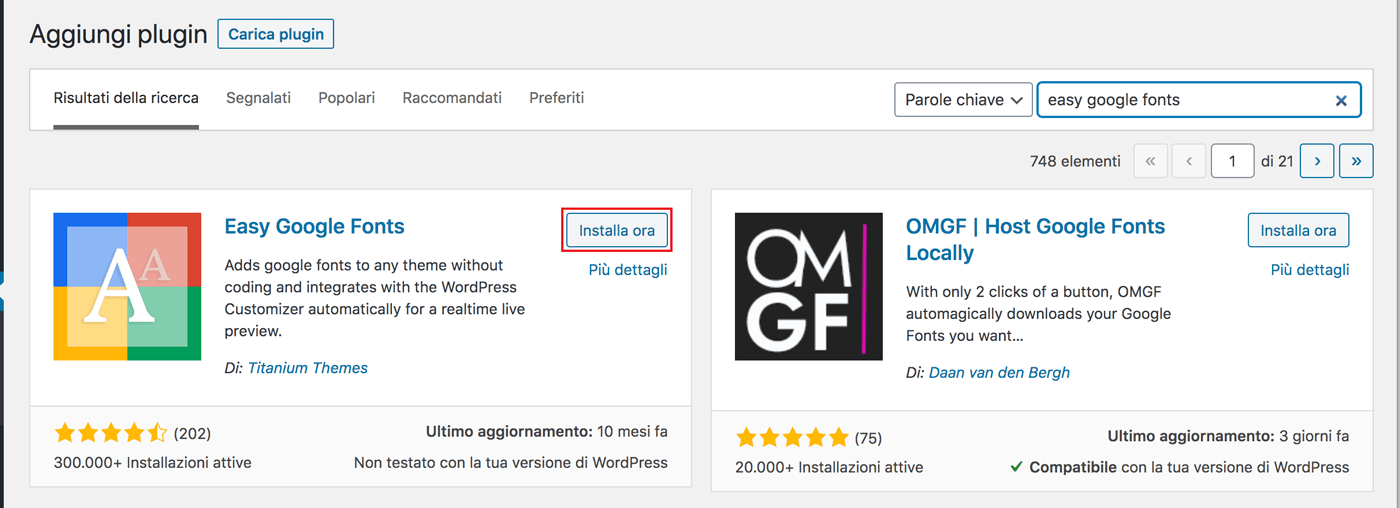Screen dimensions: 1400x508
Task: Click the 748 elementi count text
Action: point(1075,161)
